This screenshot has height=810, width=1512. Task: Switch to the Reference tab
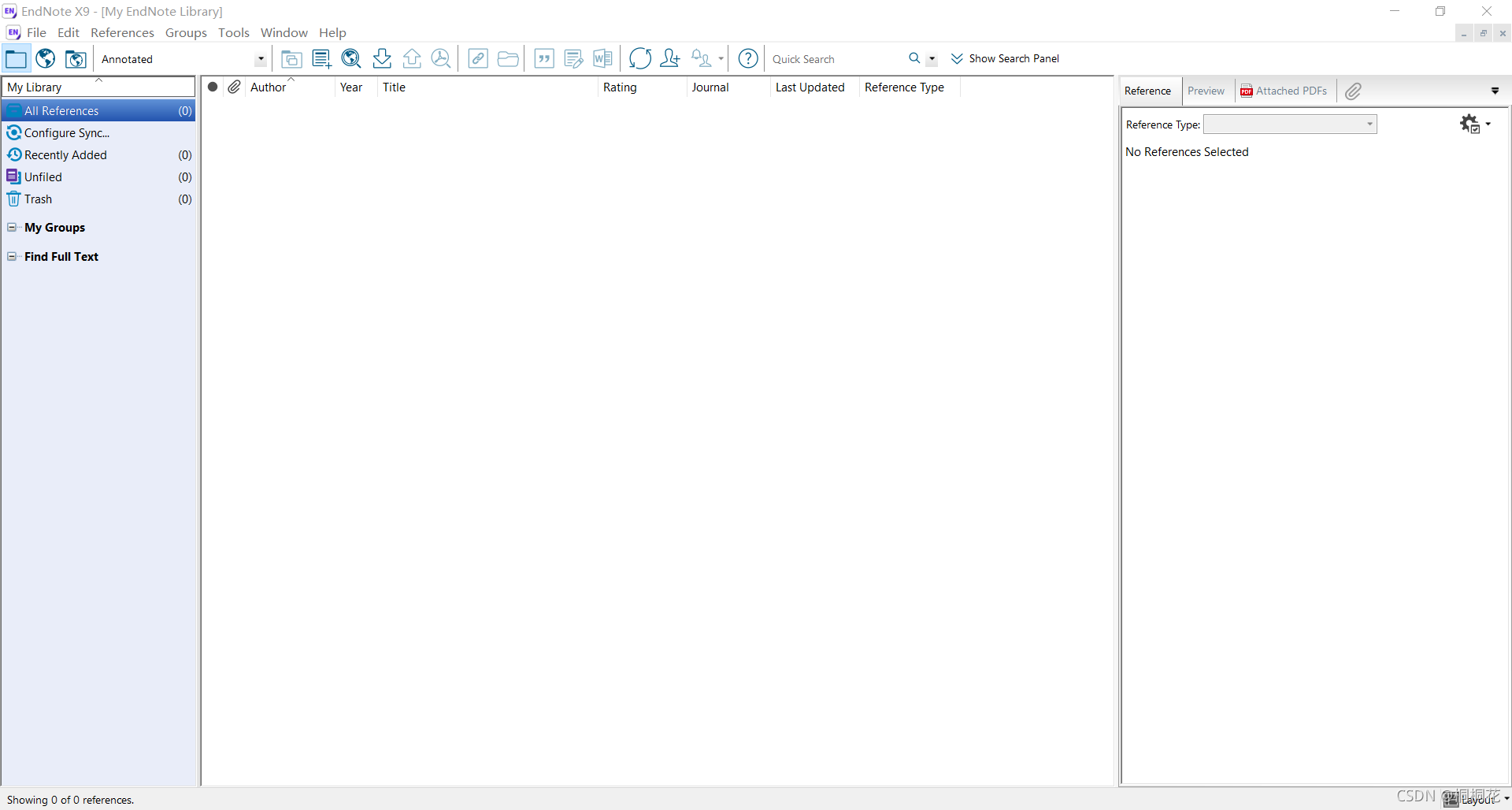1148,91
